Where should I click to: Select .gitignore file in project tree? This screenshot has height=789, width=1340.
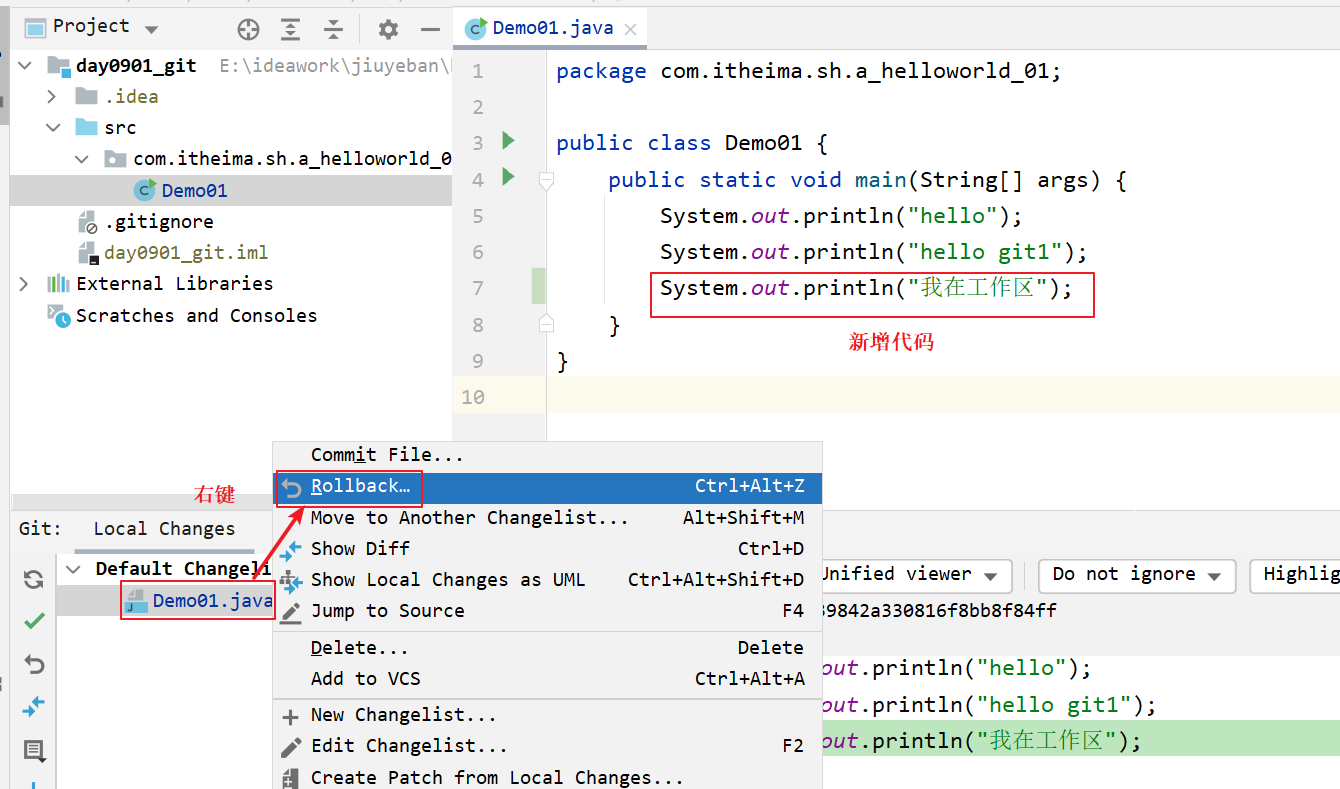tap(159, 222)
